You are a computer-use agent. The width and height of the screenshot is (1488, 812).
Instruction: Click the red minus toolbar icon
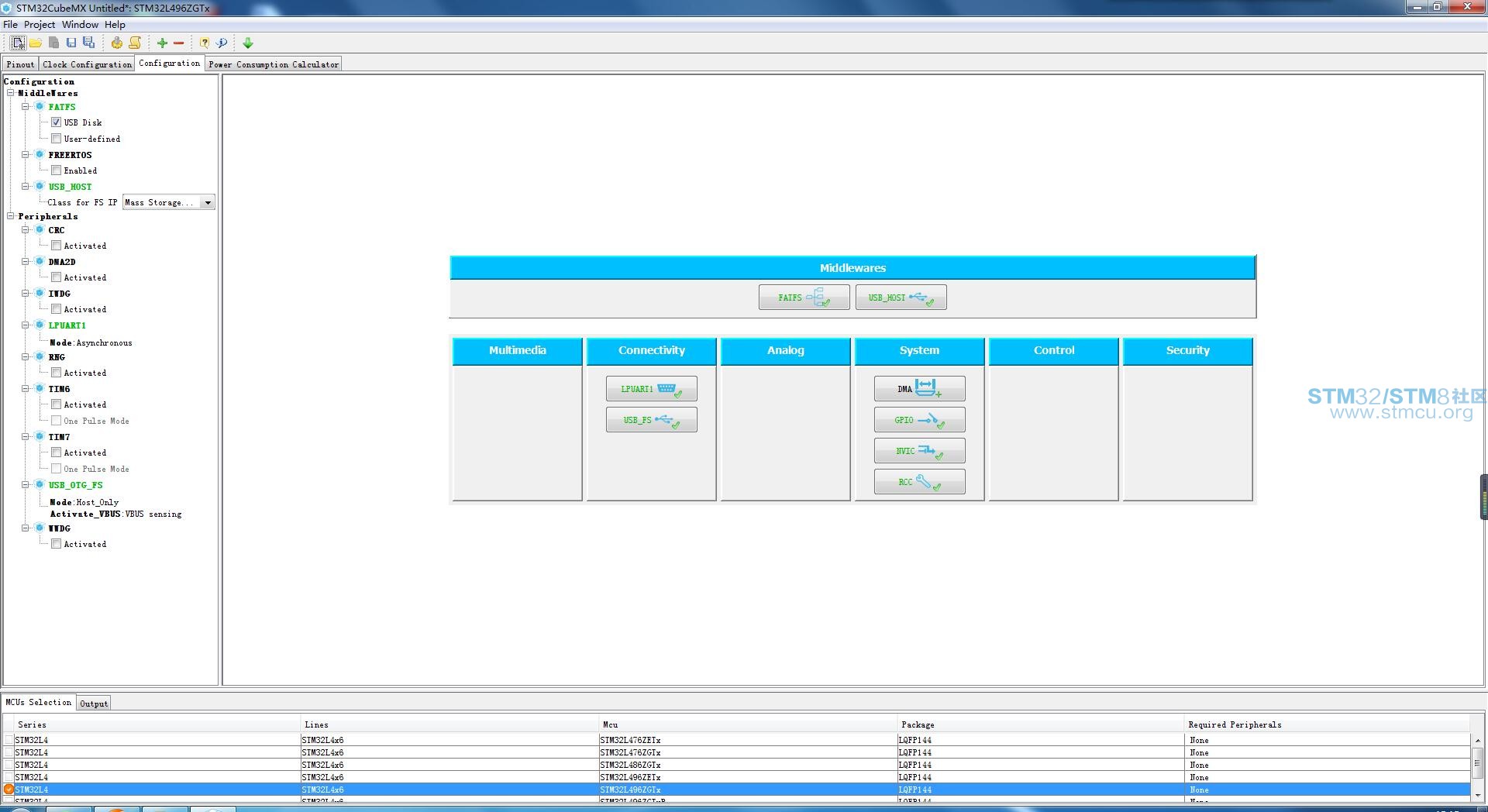[x=179, y=43]
